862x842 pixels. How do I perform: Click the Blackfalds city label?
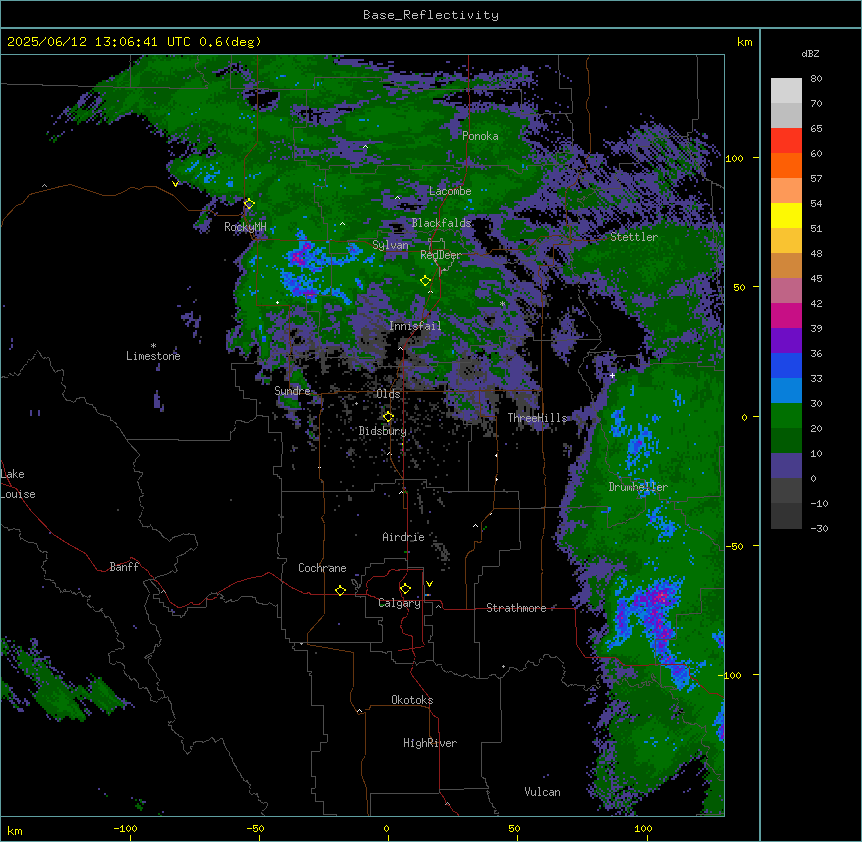441,223
